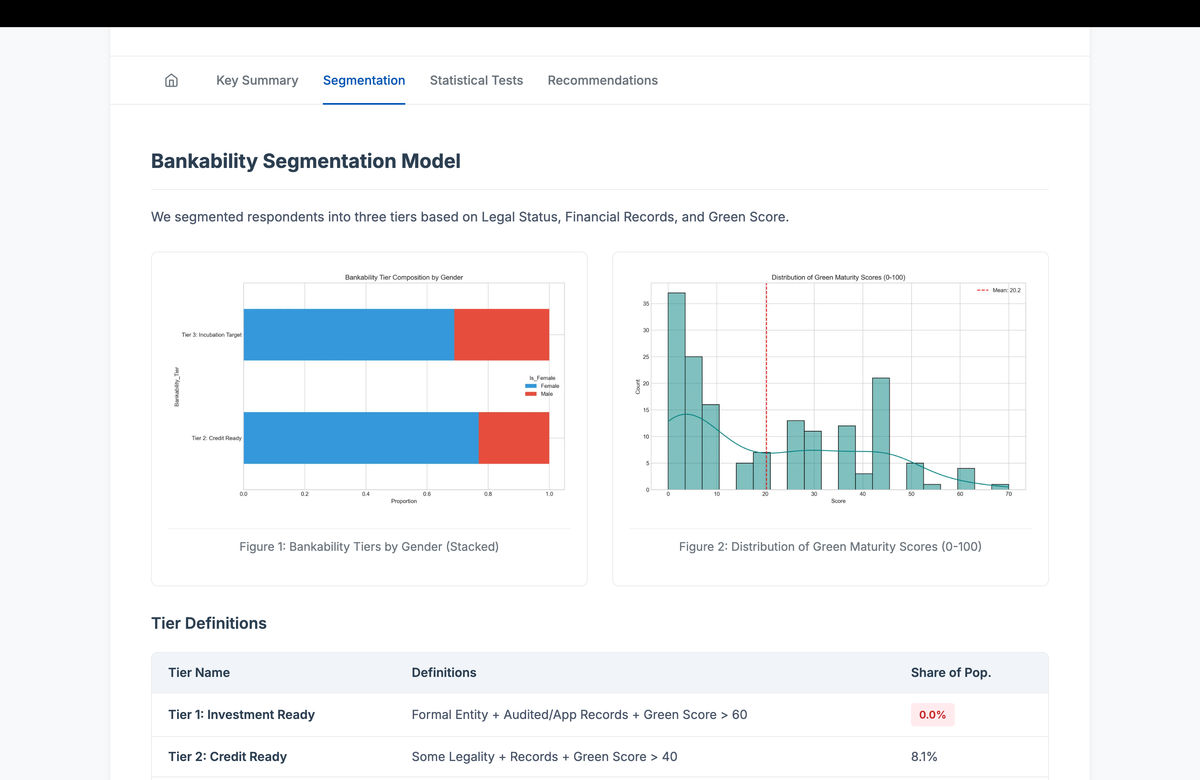Click the Figure 1 caption text
This screenshot has height=780, width=1200.
[x=369, y=547]
